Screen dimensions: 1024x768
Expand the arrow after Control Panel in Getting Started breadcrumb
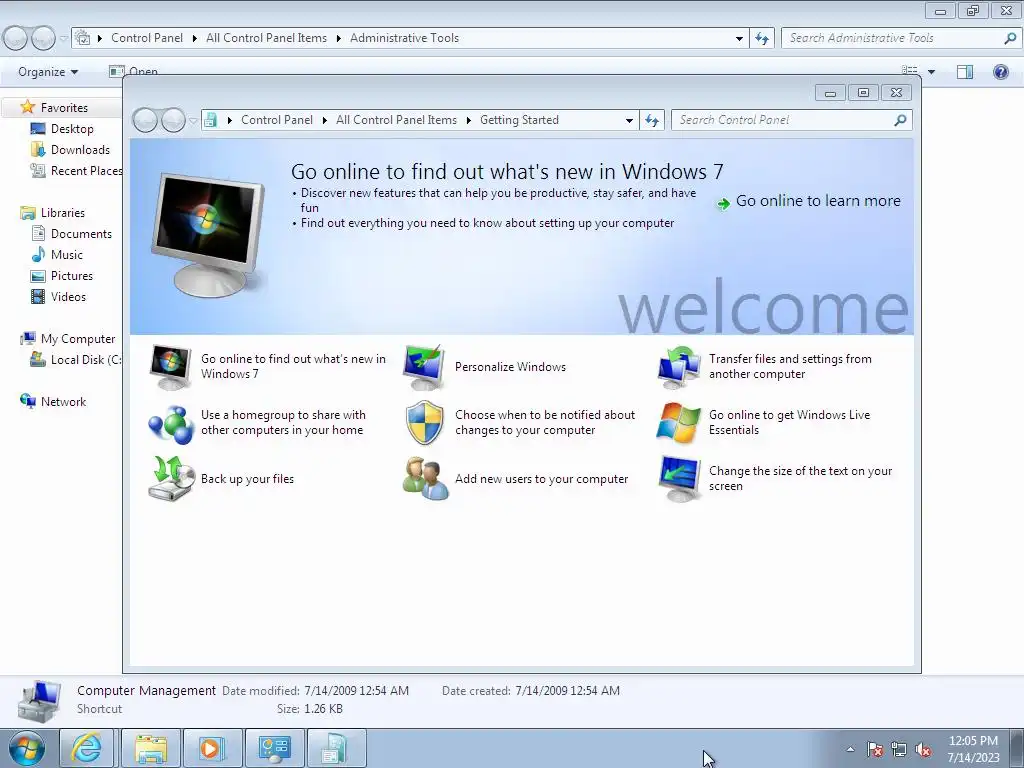tap(325, 120)
